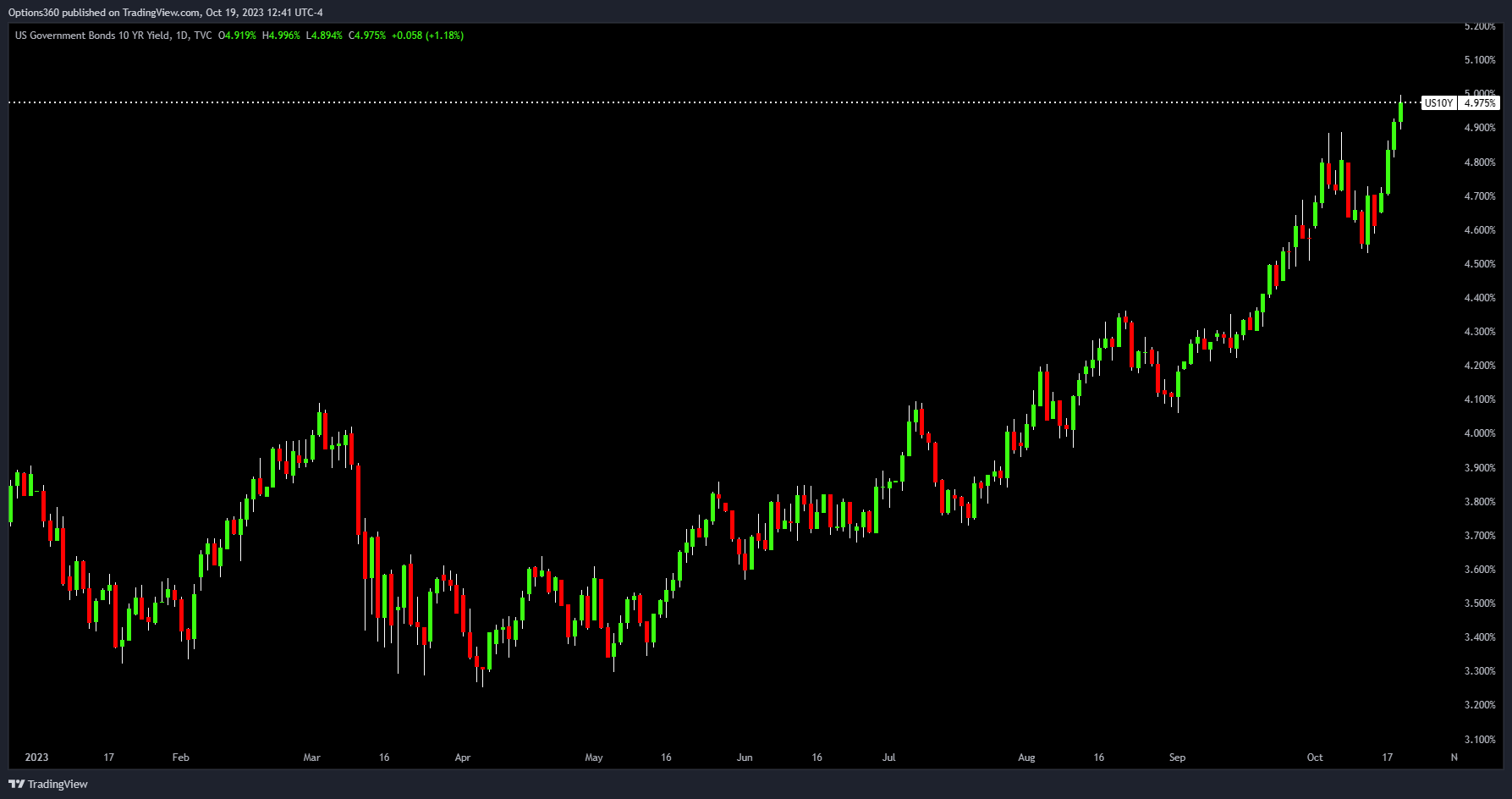This screenshot has width=1512, height=799.
Task: Click the 4.400% price axis label
Action: tap(1480, 298)
